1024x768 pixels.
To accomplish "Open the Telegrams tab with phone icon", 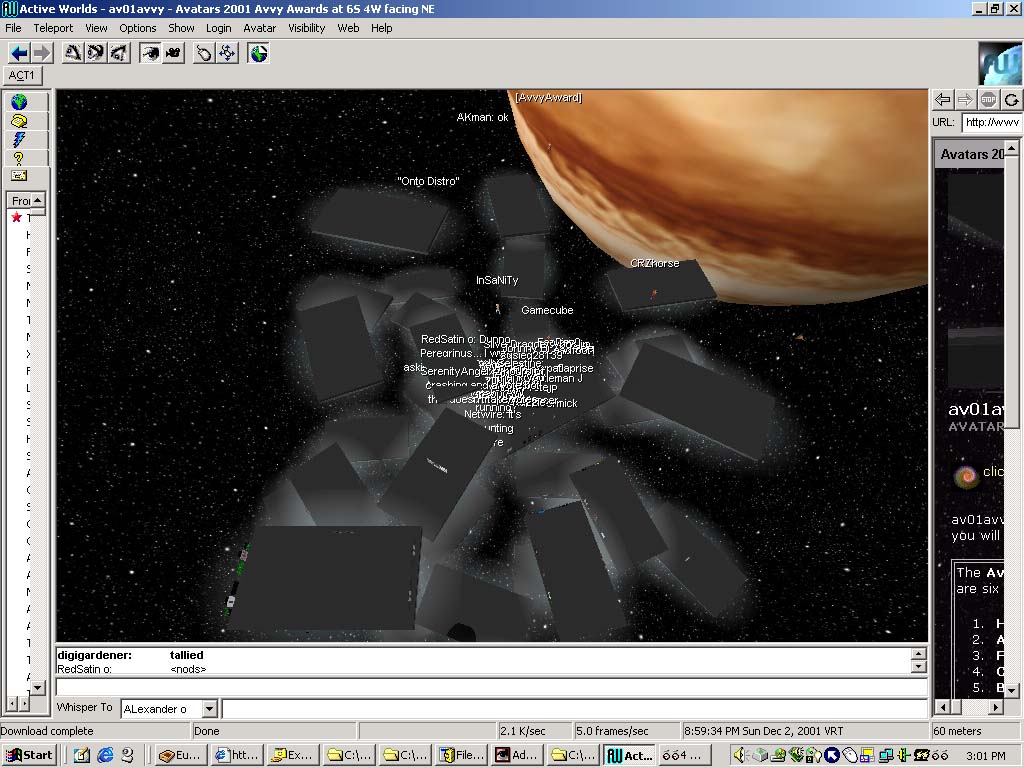I will [x=18, y=121].
